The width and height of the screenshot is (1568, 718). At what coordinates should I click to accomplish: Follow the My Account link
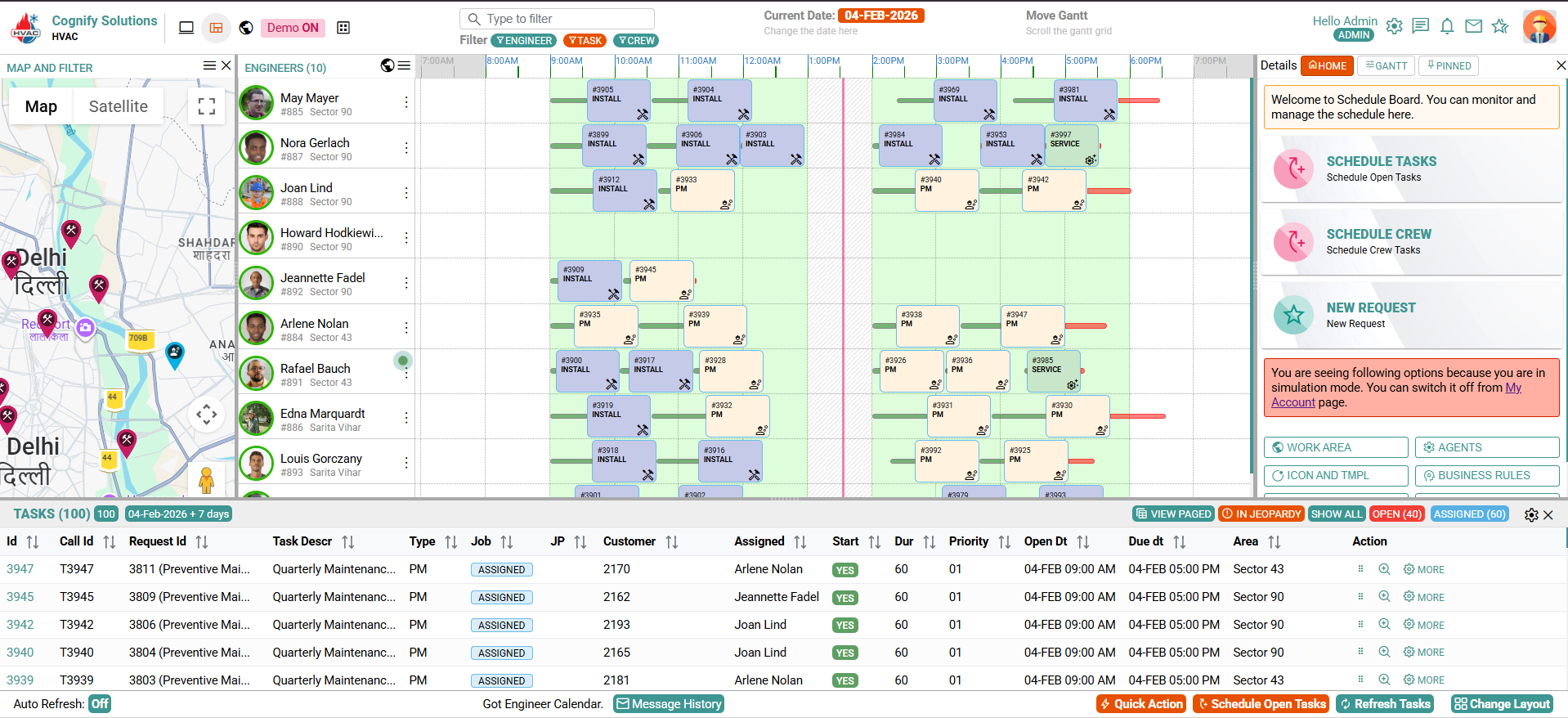coord(1512,388)
